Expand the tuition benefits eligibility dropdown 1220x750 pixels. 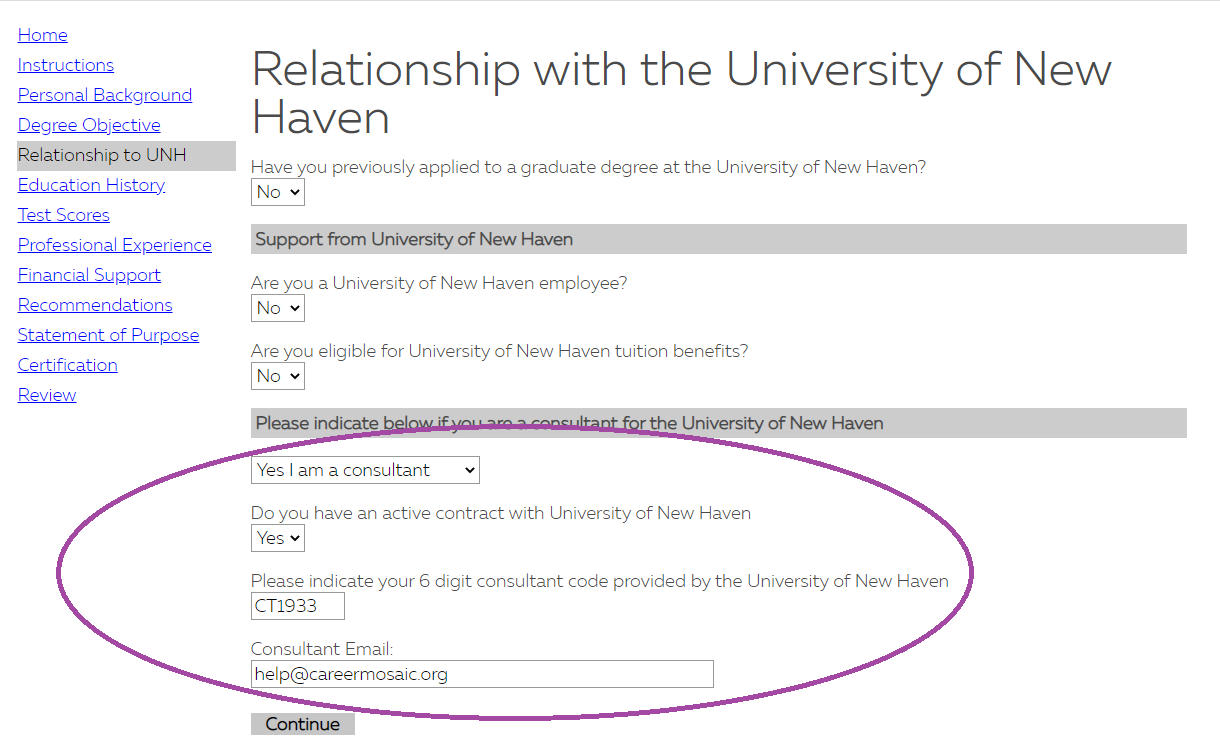(278, 376)
